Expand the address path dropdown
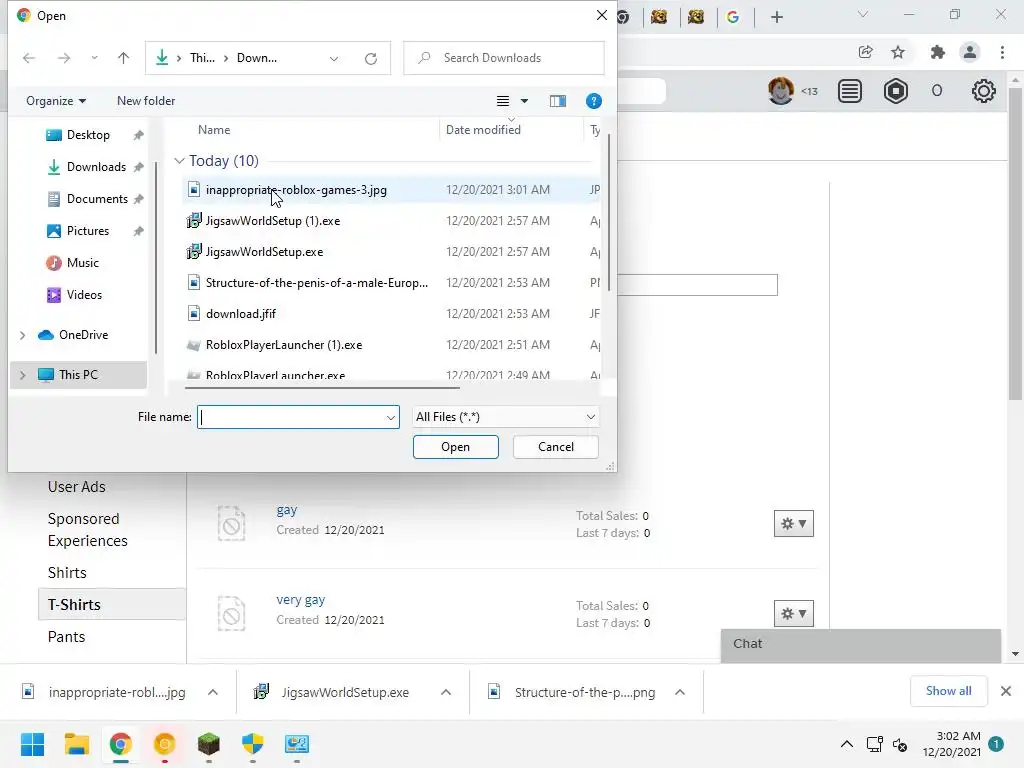The image size is (1024, 768). click(334, 58)
